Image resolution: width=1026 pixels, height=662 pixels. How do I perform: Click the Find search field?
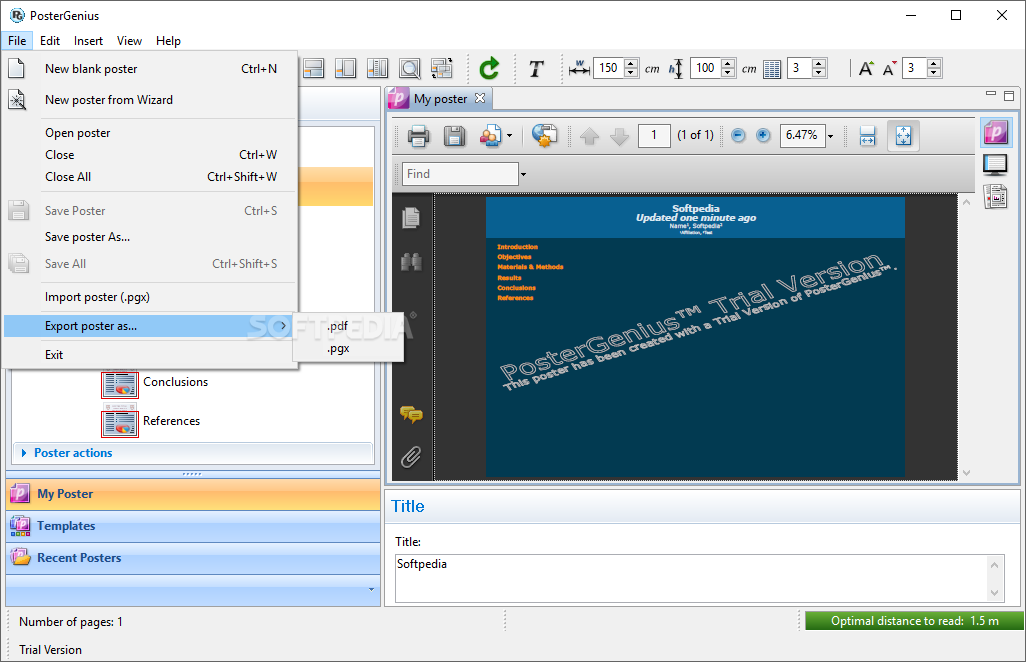(460, 174)
